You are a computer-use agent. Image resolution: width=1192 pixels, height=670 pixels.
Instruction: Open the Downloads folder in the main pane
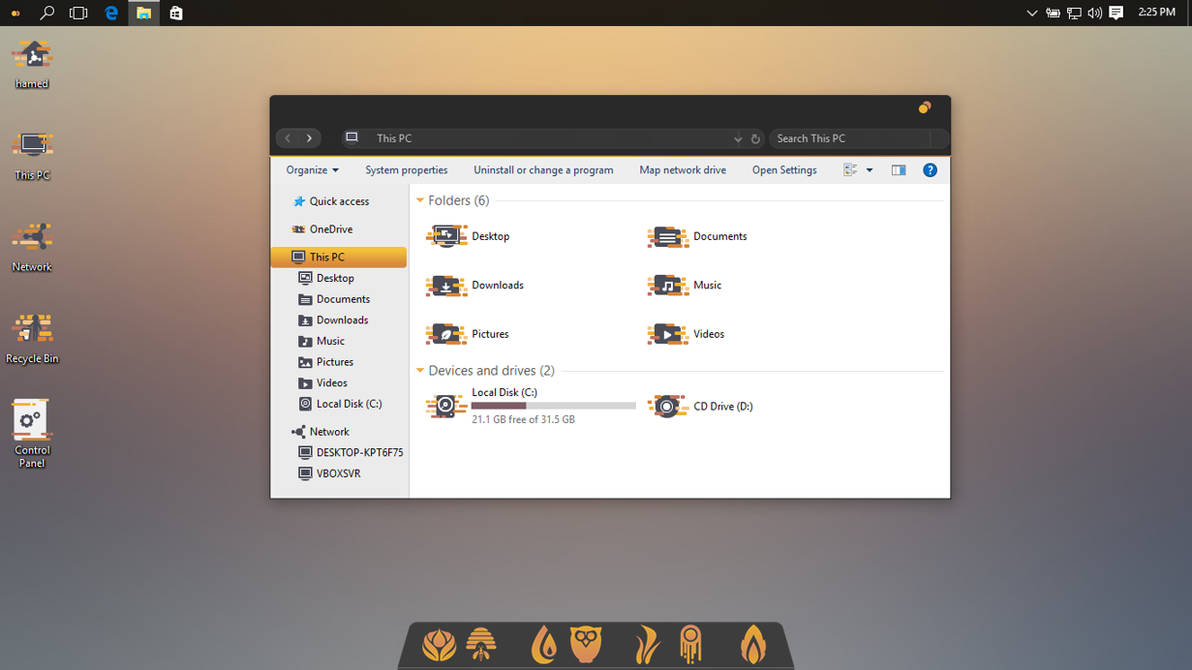point(498,285)
